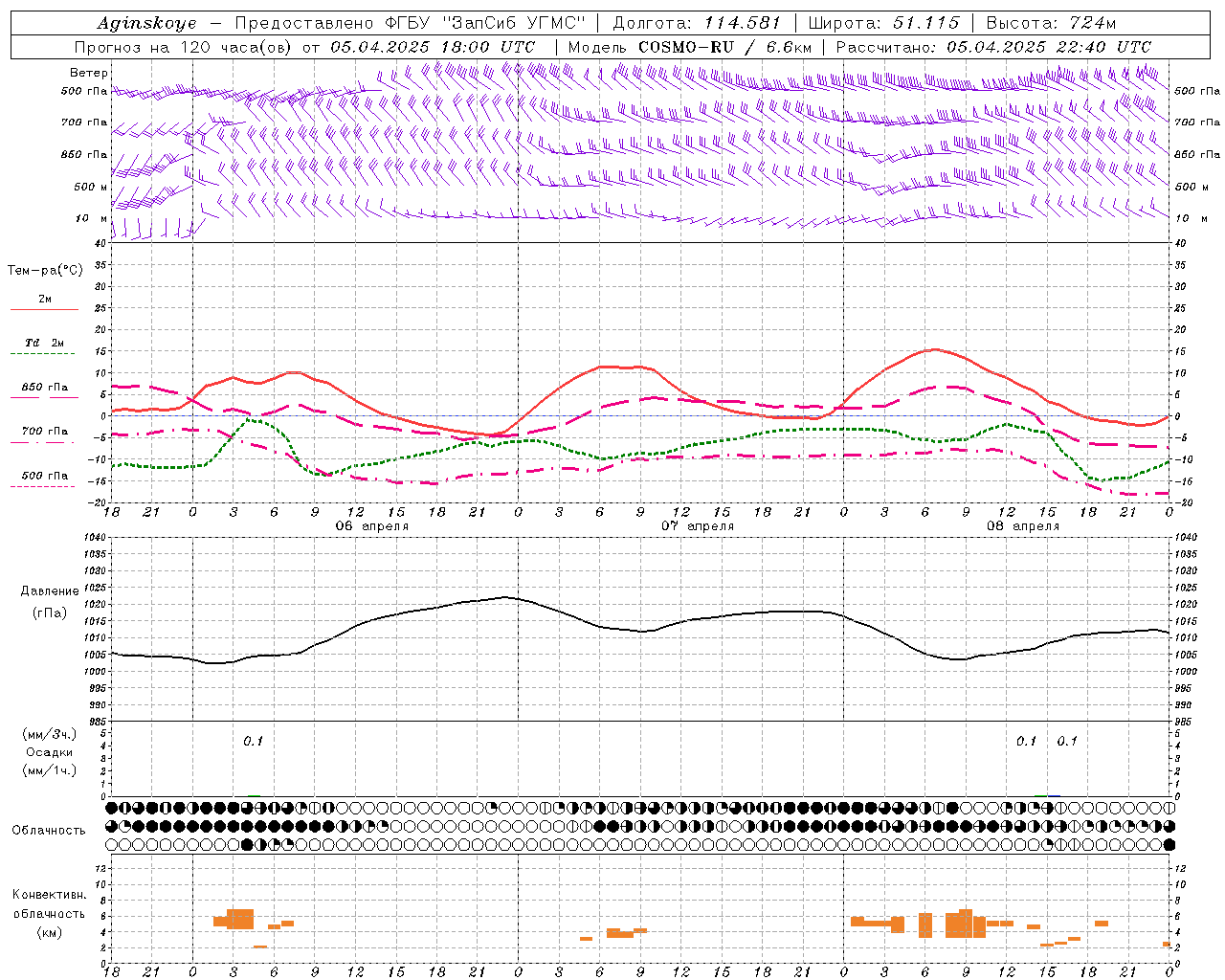Click the 'Давление' pressure panel label
This screenshot has width=1225, height=980.
point(50,591)
